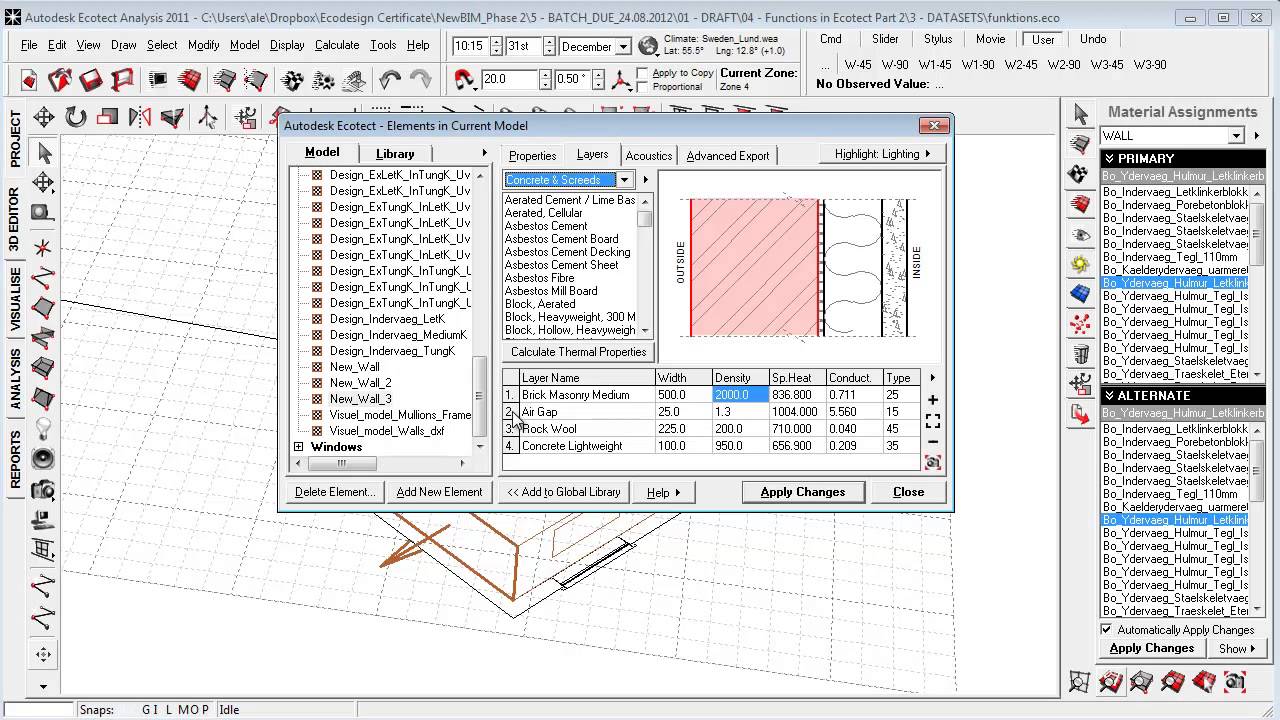Click the Rotate circular arrow icon
The height and width of the screenshot is (720, 1280).
pos(76,117)
